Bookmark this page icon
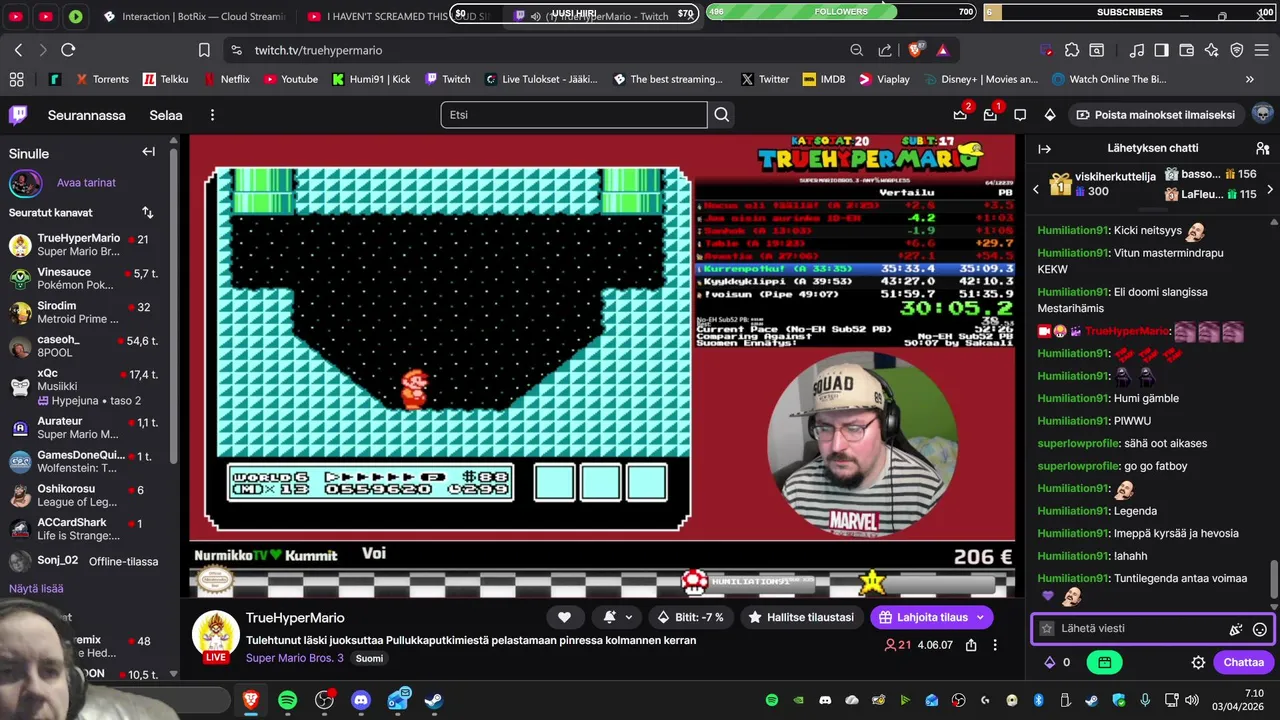Image resolution: width=1280 pixels, height=720 pixels. click(204, 50)
